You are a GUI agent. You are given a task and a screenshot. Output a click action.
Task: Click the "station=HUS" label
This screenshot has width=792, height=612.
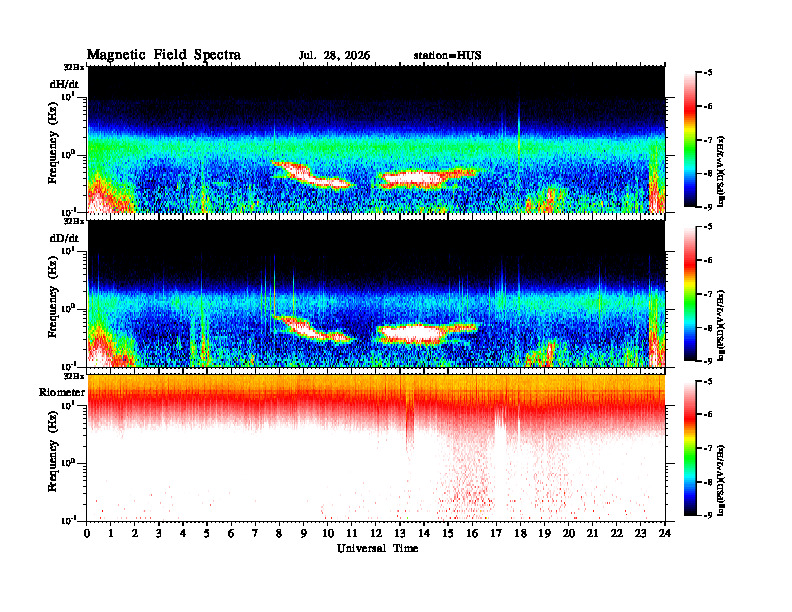coord(448,56)
